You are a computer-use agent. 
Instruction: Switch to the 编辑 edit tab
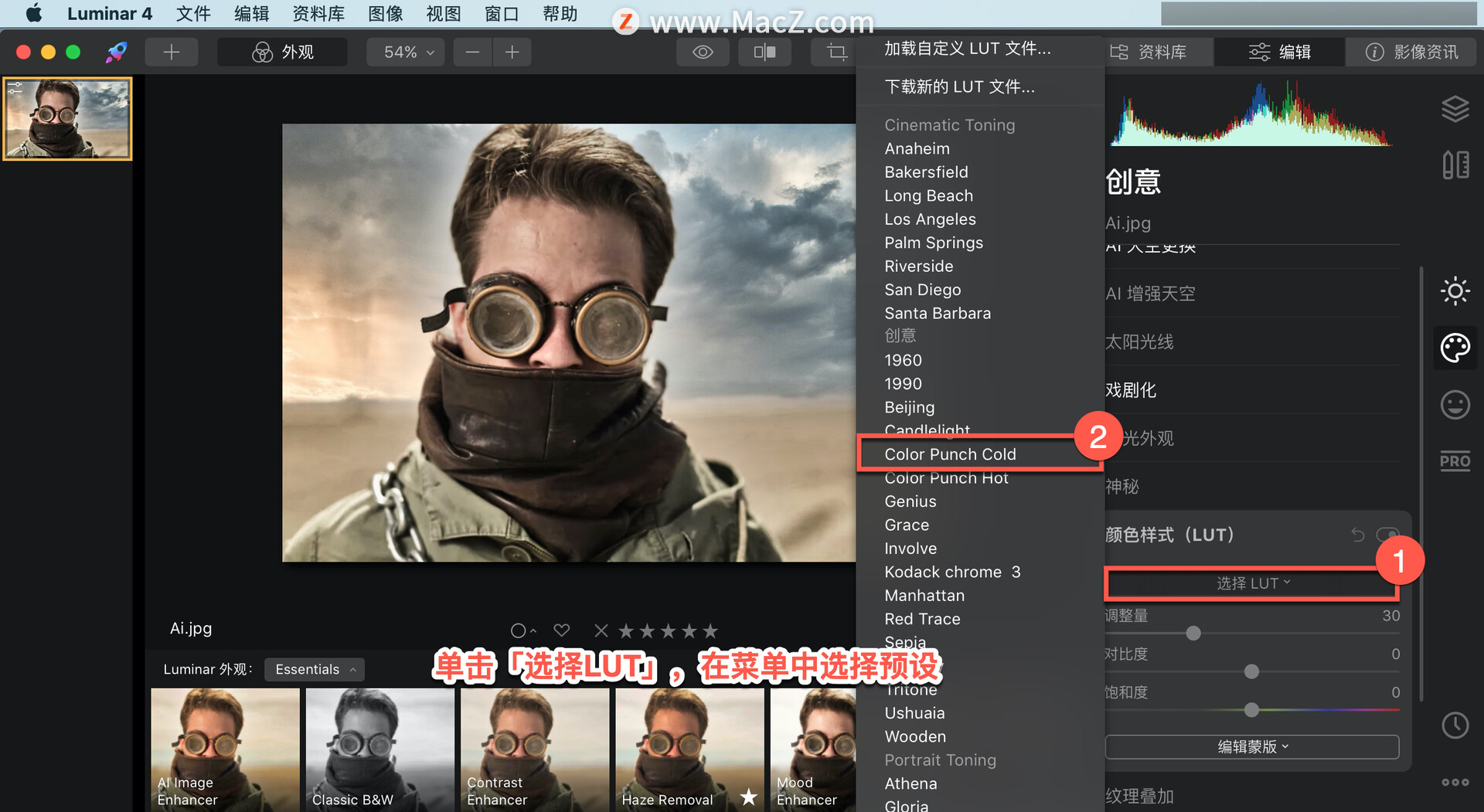[x=1279, y=52]
